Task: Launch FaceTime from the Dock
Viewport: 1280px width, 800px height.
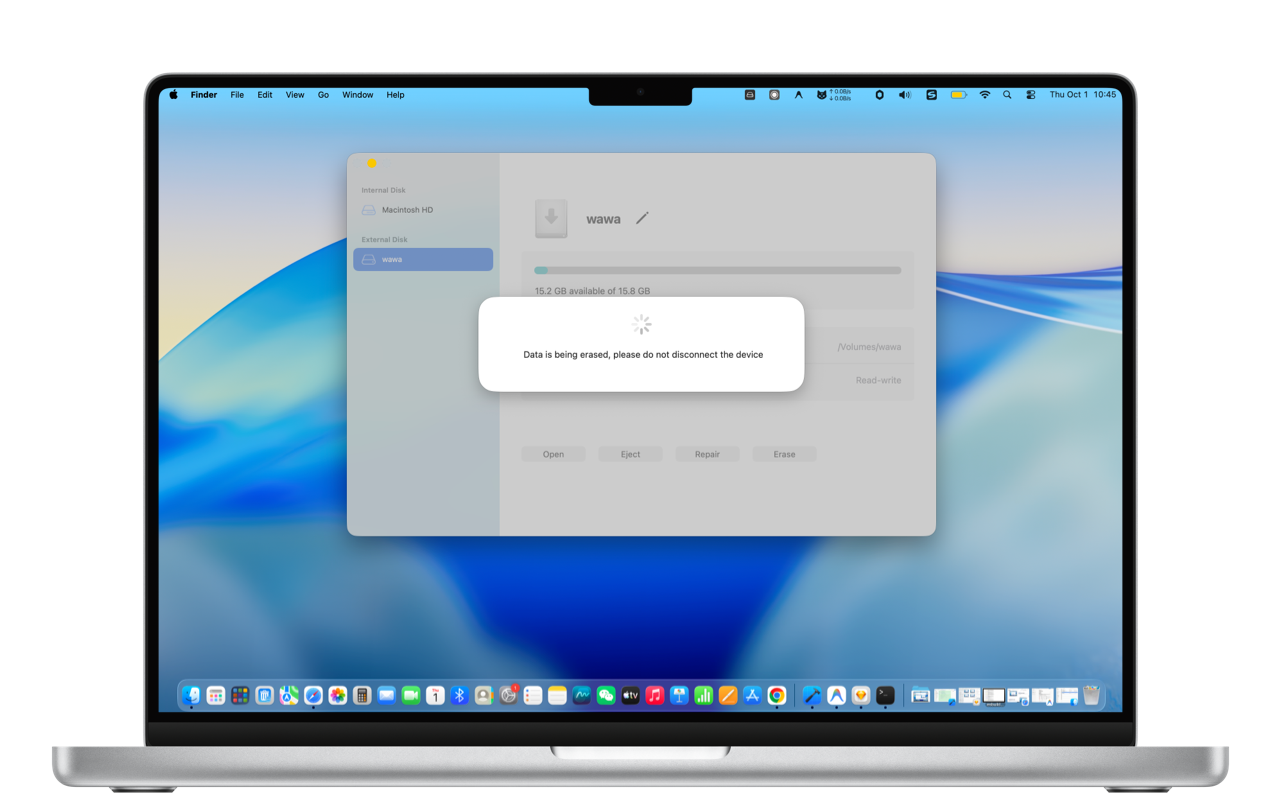Action: coord(411,695)
